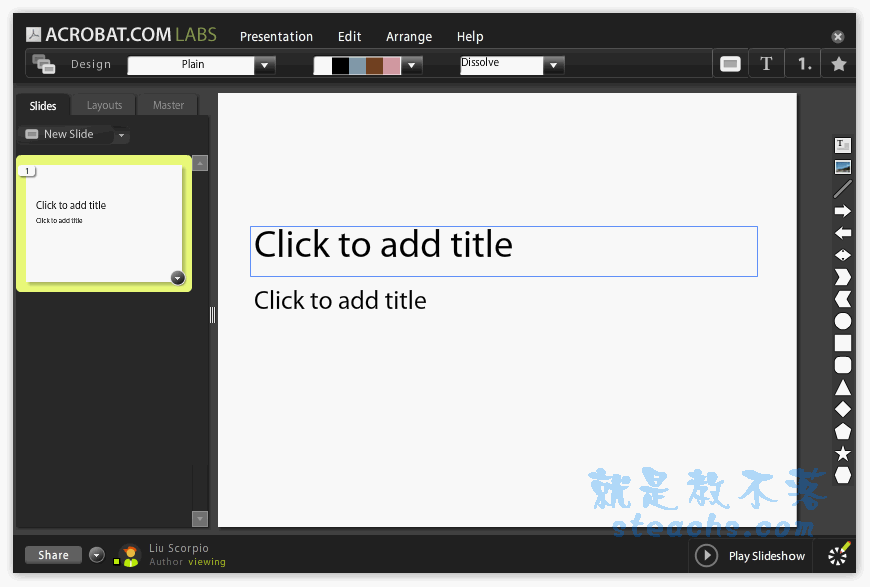
Task: Click the Liu Scorpio user avatar
Action: click(130, 555)
